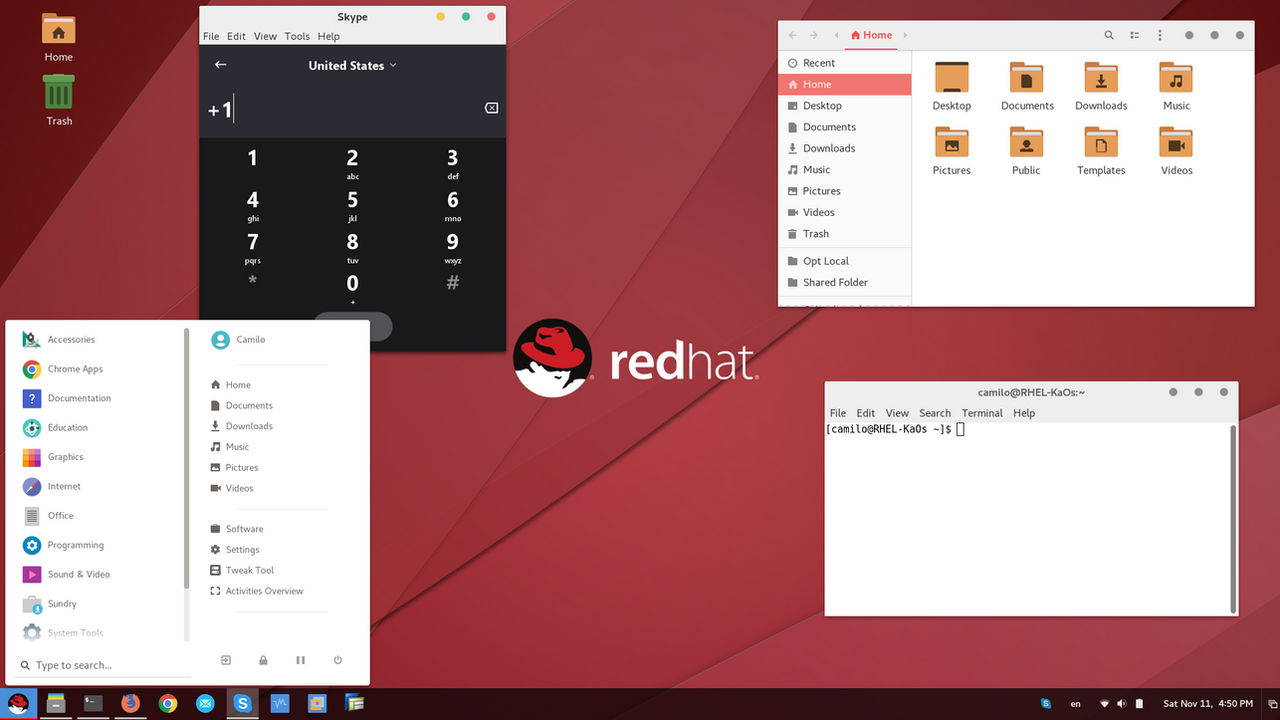Dial digit 9 on Skype keypad
Image resolution: width=1280 pixels, height=720 pixels.
click(452, 247)
